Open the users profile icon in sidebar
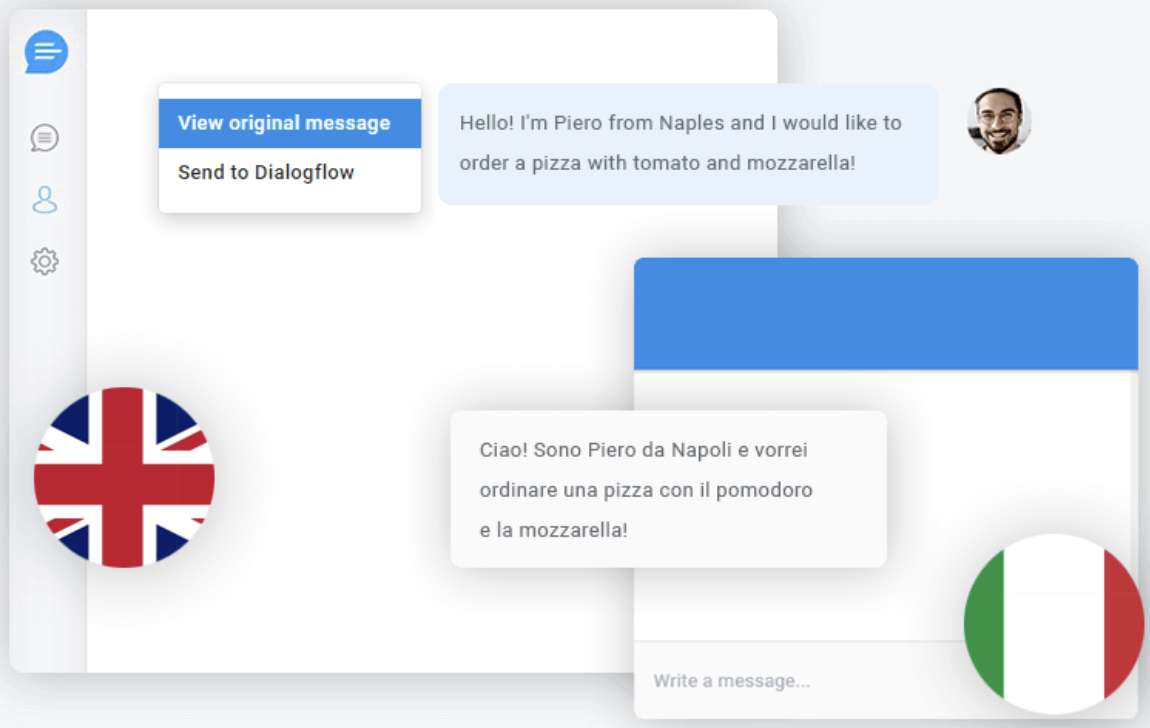This screenshot has height=728, width=1150. click(x=45, y=199)
